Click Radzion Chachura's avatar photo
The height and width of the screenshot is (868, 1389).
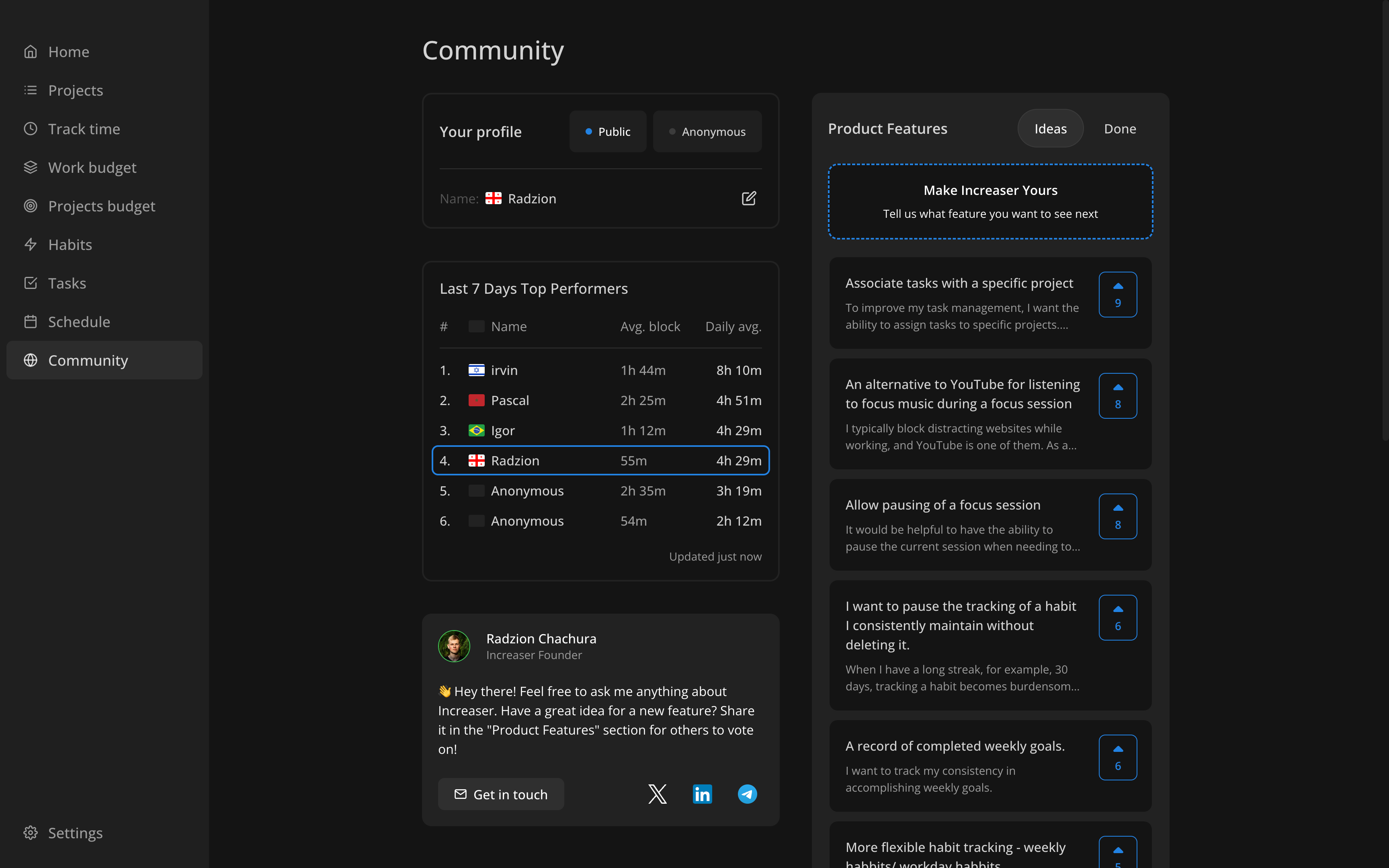point(454,647)
